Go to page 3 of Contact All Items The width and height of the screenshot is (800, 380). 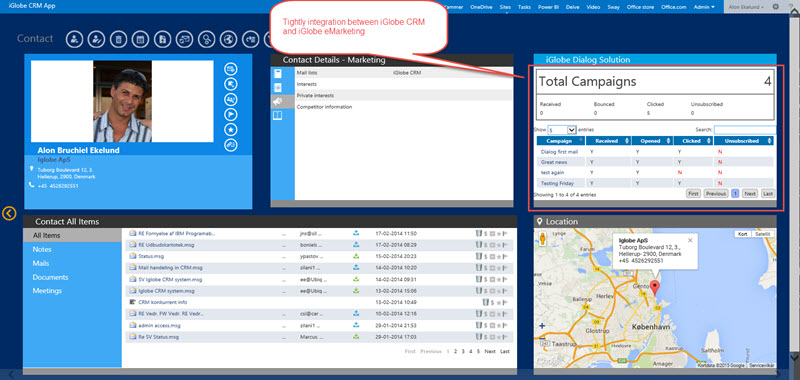tap(463, 351)
